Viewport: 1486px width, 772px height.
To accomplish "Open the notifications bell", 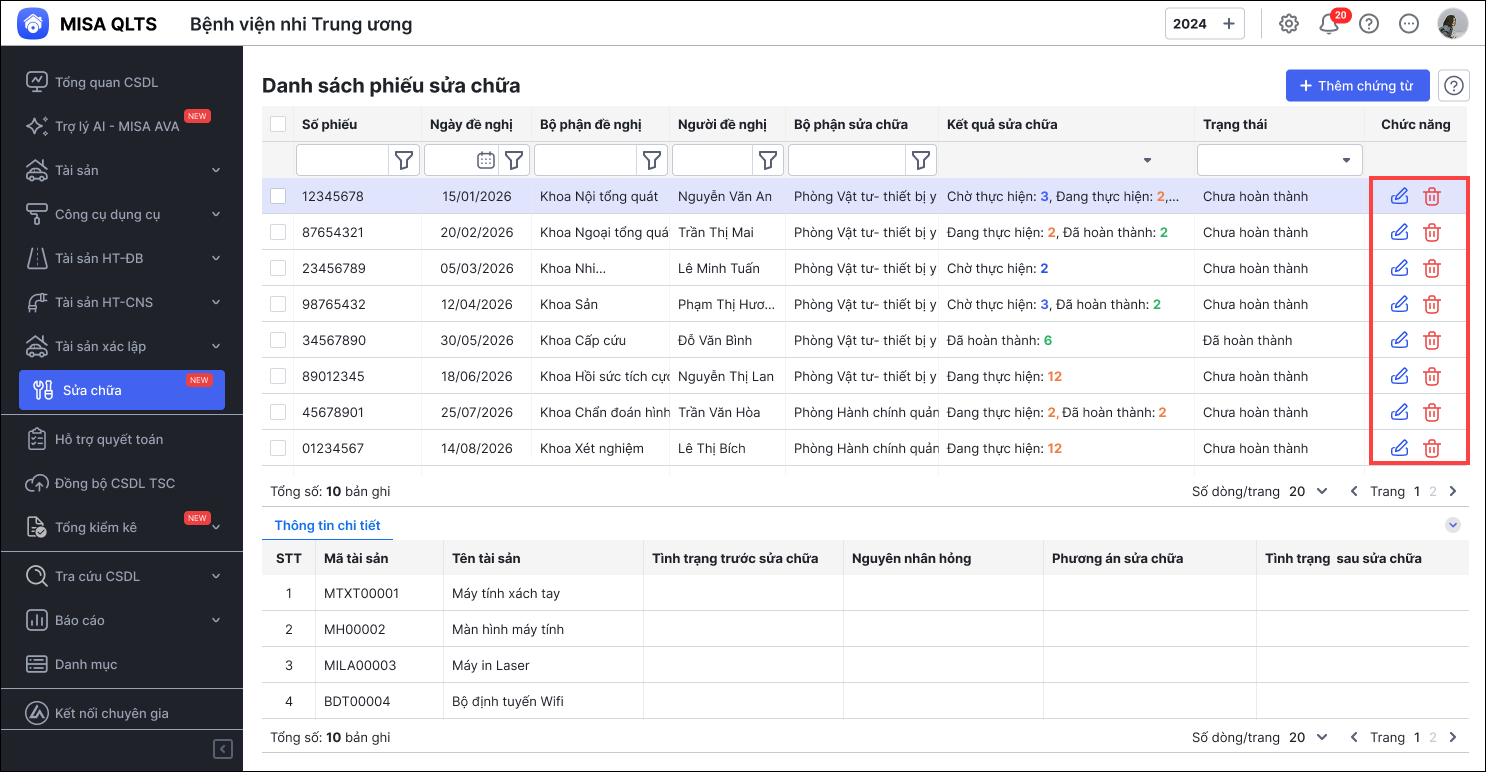I will coord(1329,24).
